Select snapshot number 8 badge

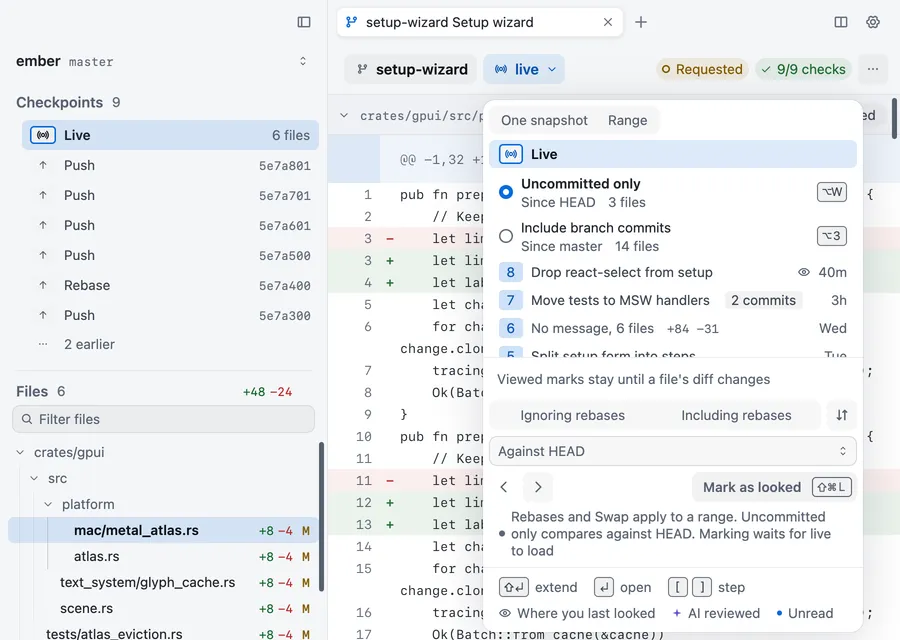click(510, 272)
